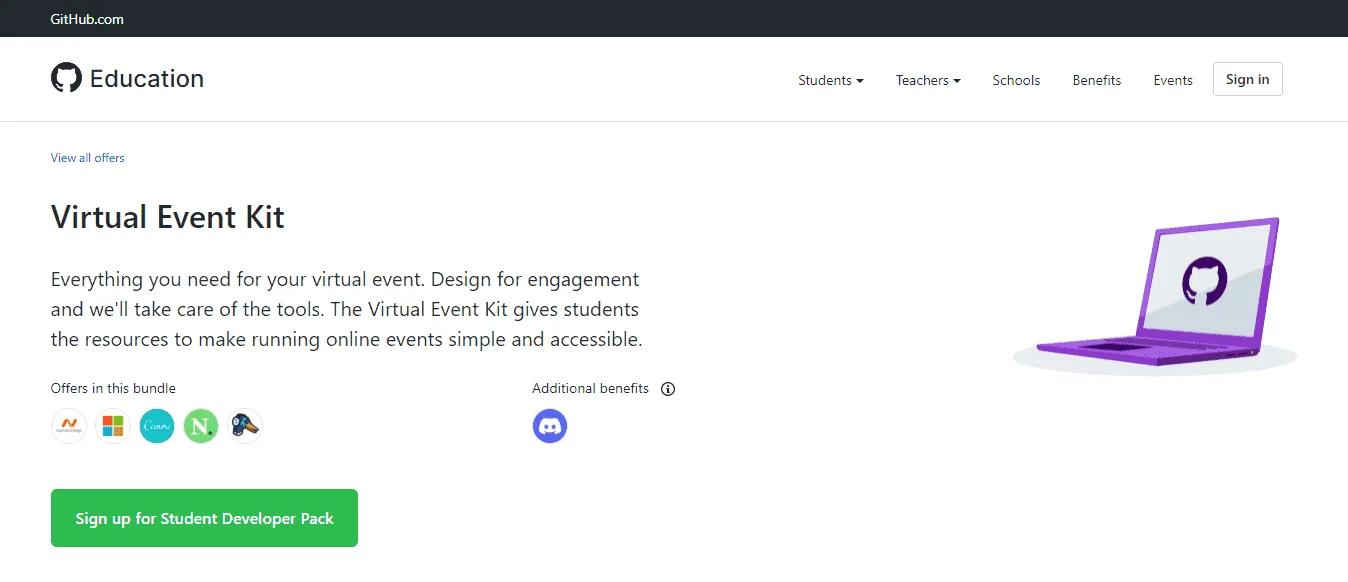
Task: Go to the Events nav item
Action: 1173,80
